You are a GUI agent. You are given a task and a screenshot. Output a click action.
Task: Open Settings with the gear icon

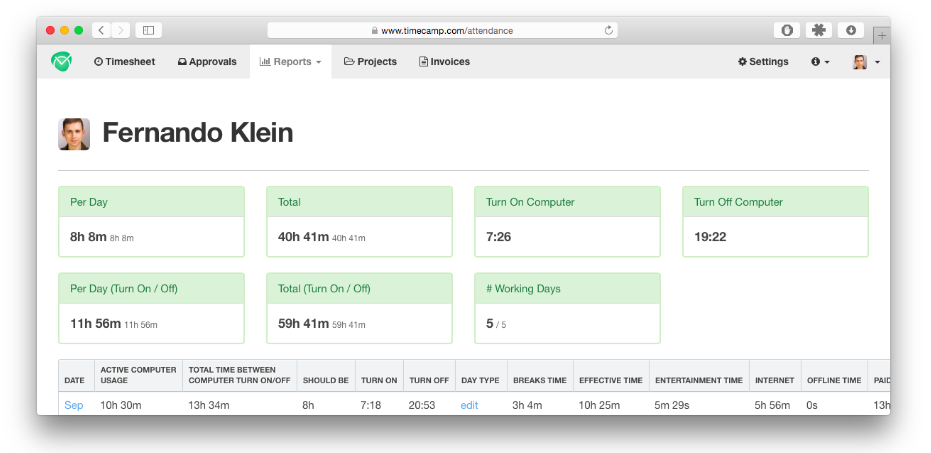763,62
